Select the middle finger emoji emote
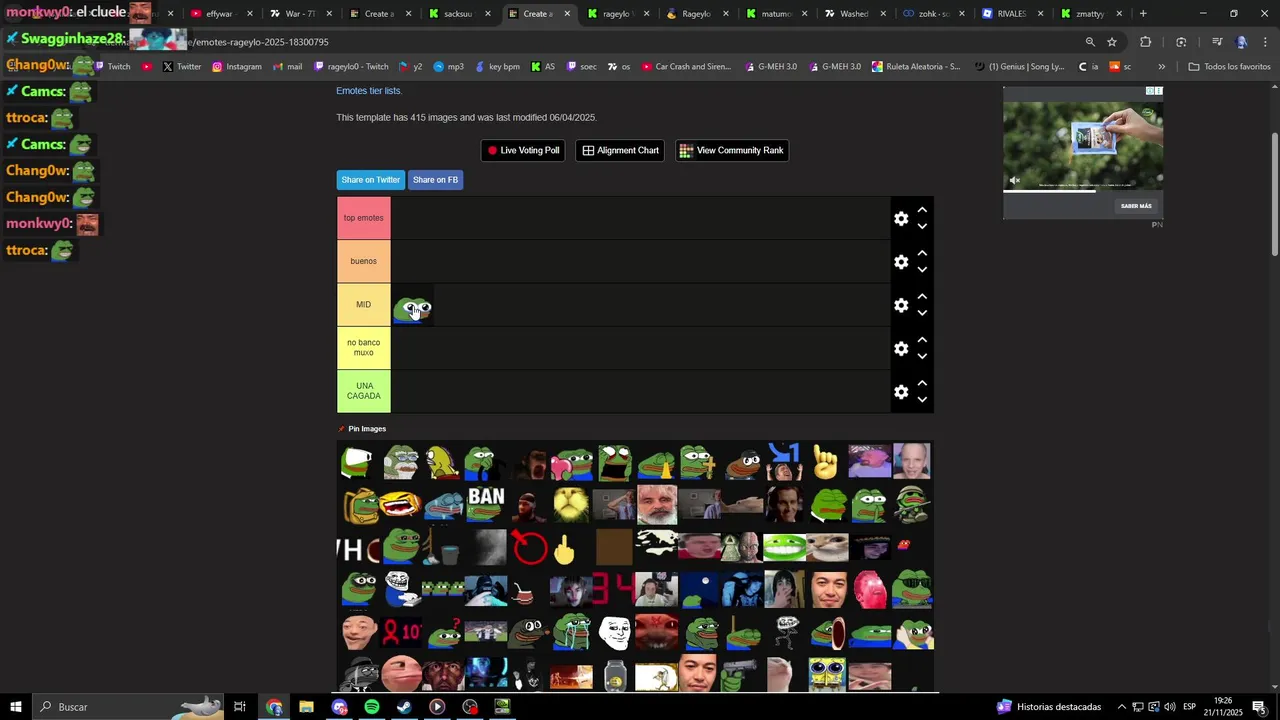 (x=565, y=549)
